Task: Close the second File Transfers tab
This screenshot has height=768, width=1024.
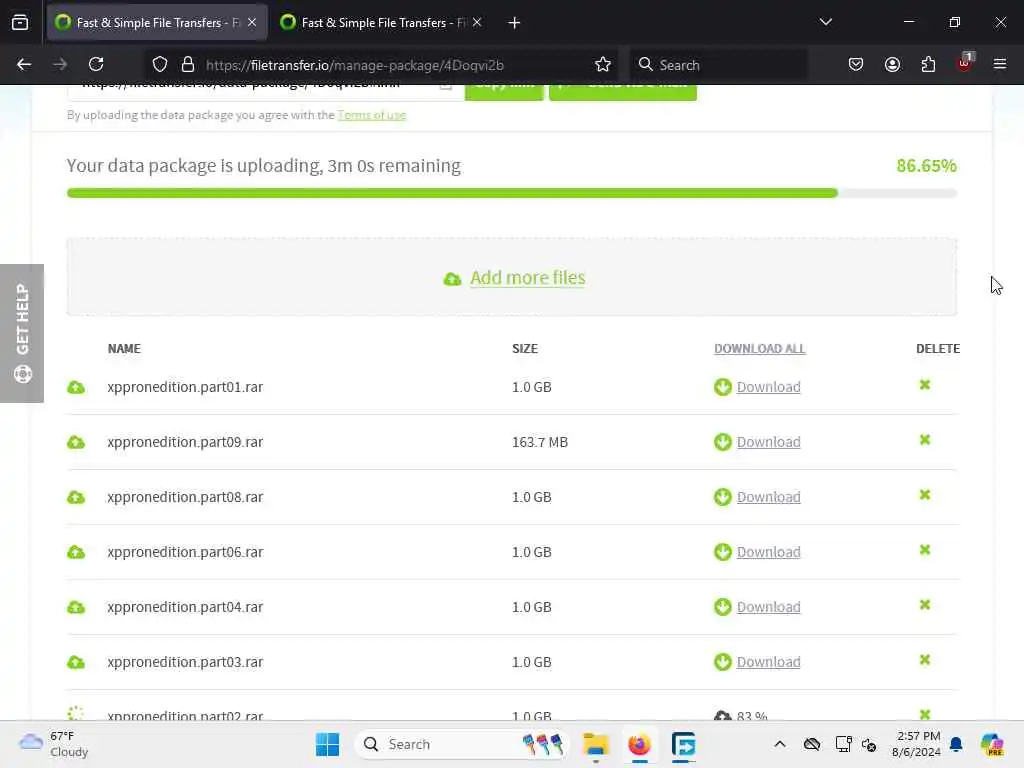Action: [477, 22]
